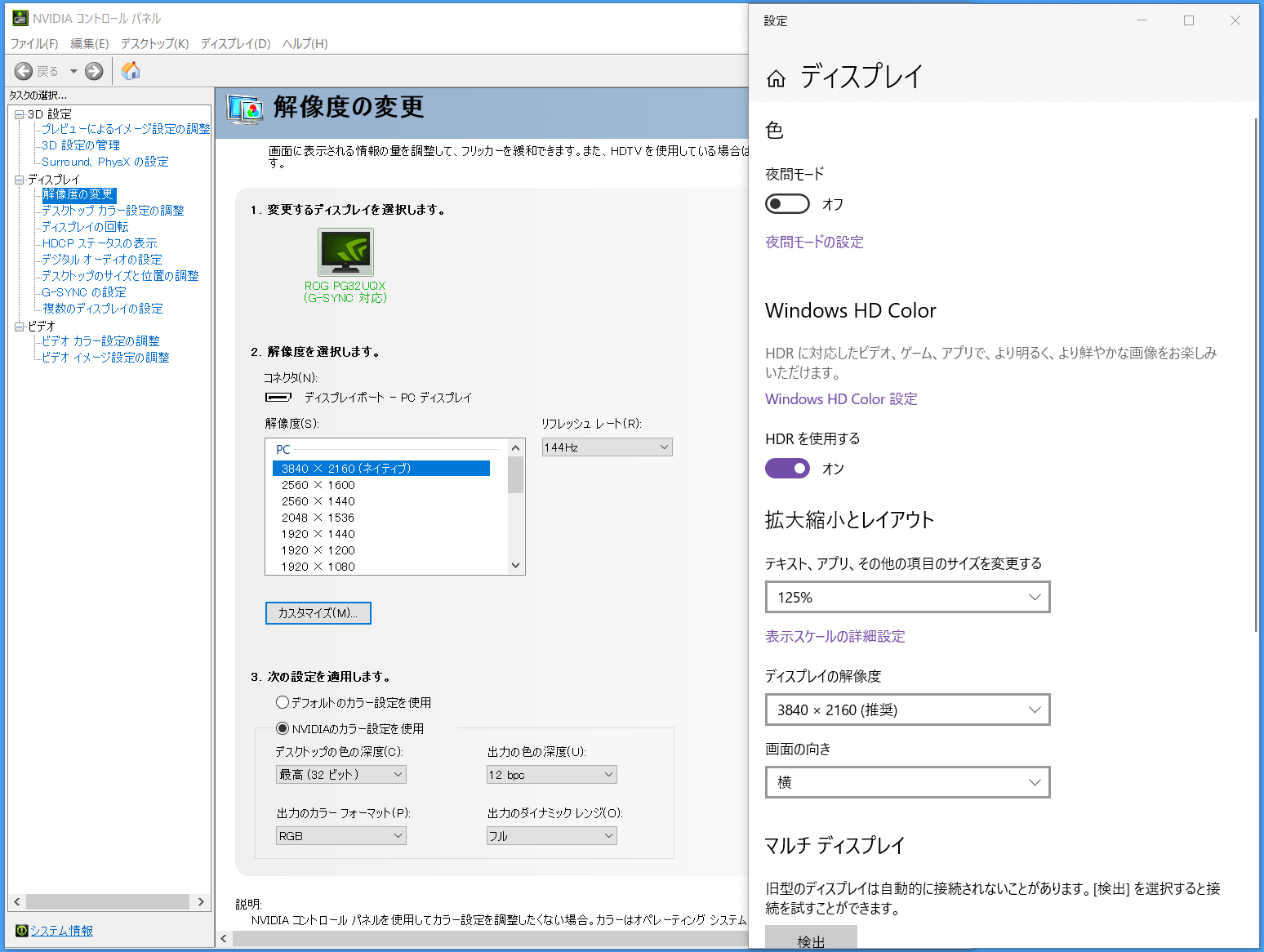Select 2560 × 1600 resolution

(318, 485)
